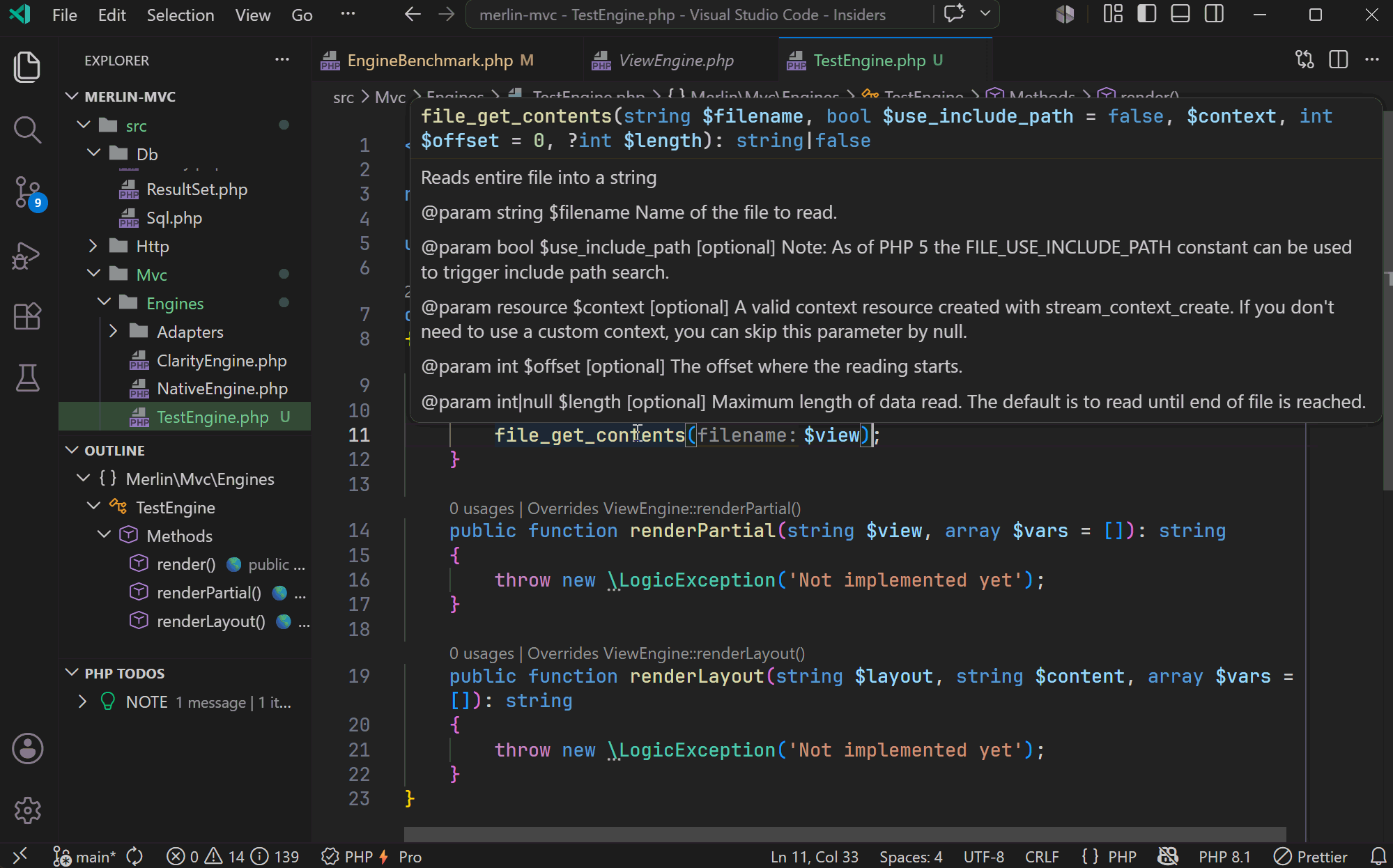
Task: Open the Run and Debug view
Action: point(27,255)
